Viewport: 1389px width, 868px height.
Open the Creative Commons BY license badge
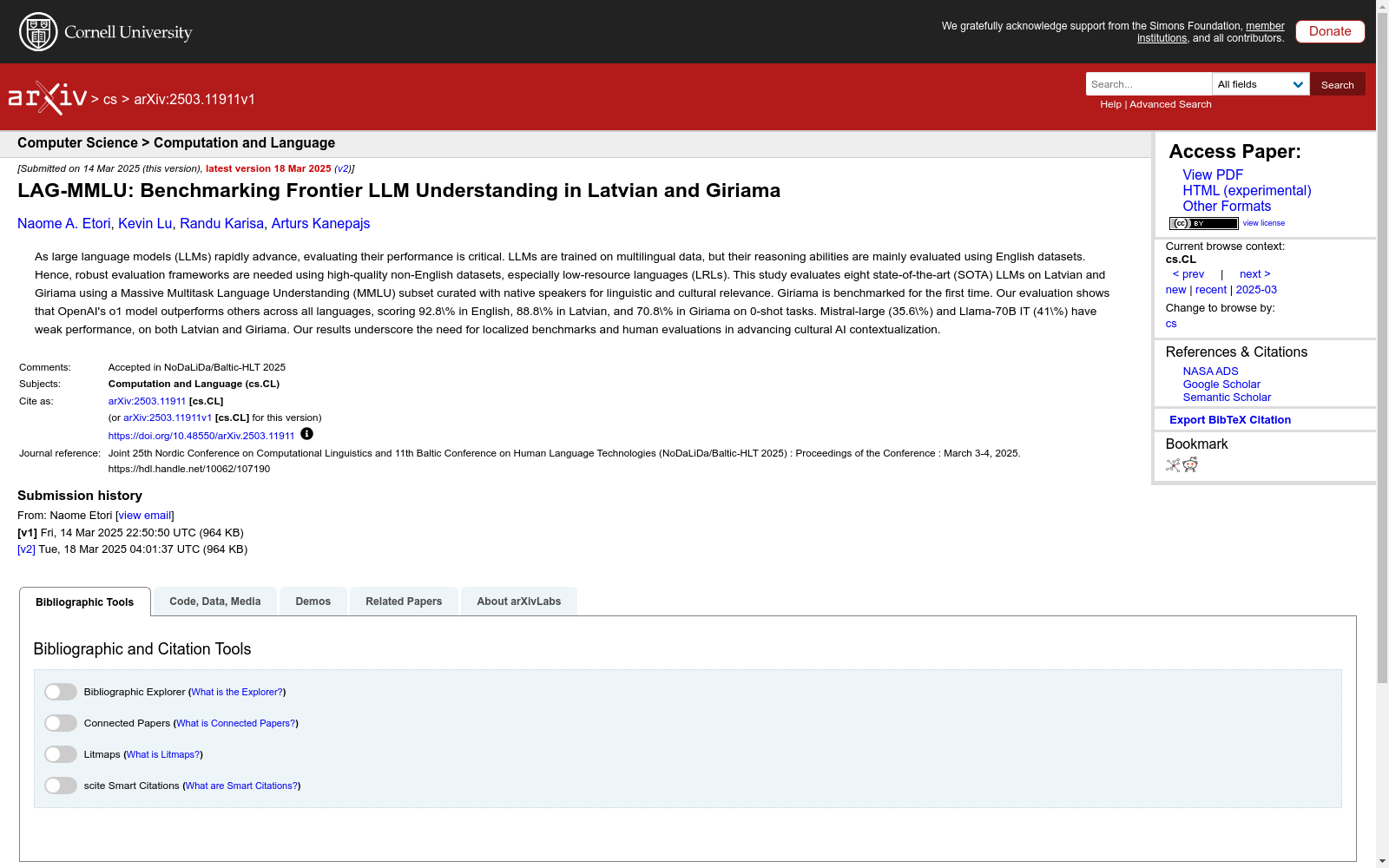1203,223
